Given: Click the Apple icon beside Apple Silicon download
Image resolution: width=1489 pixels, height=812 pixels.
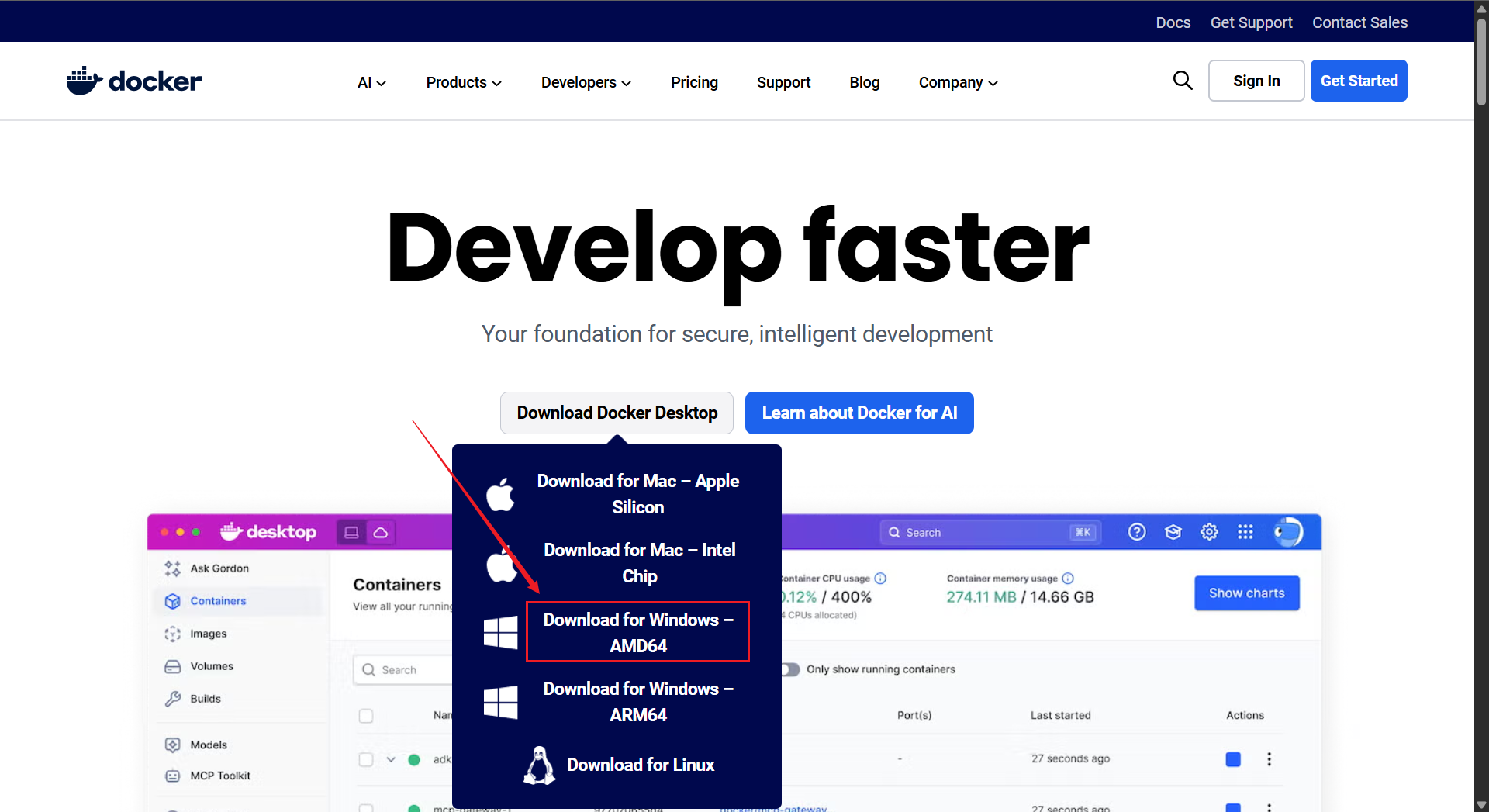Looking at the screenshot, I should click(x=500, y=494).
